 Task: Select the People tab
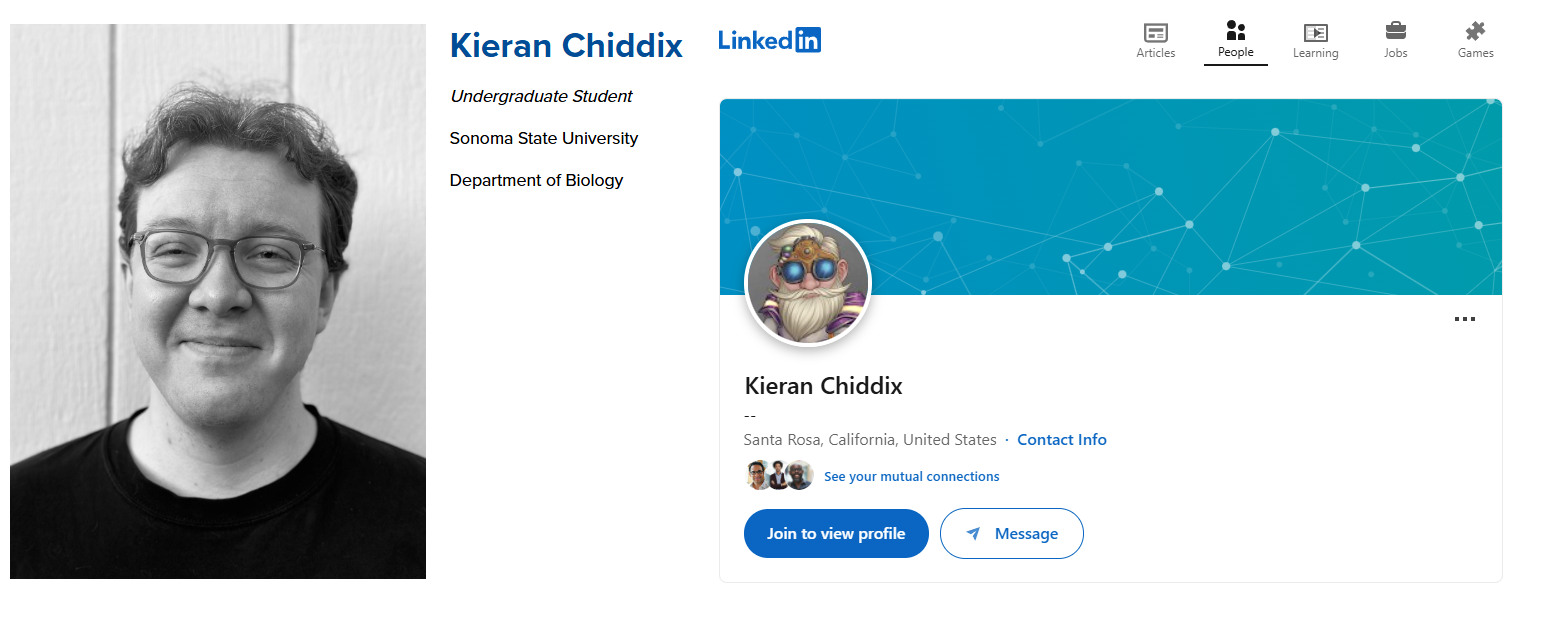click(x=1235, y=40)
